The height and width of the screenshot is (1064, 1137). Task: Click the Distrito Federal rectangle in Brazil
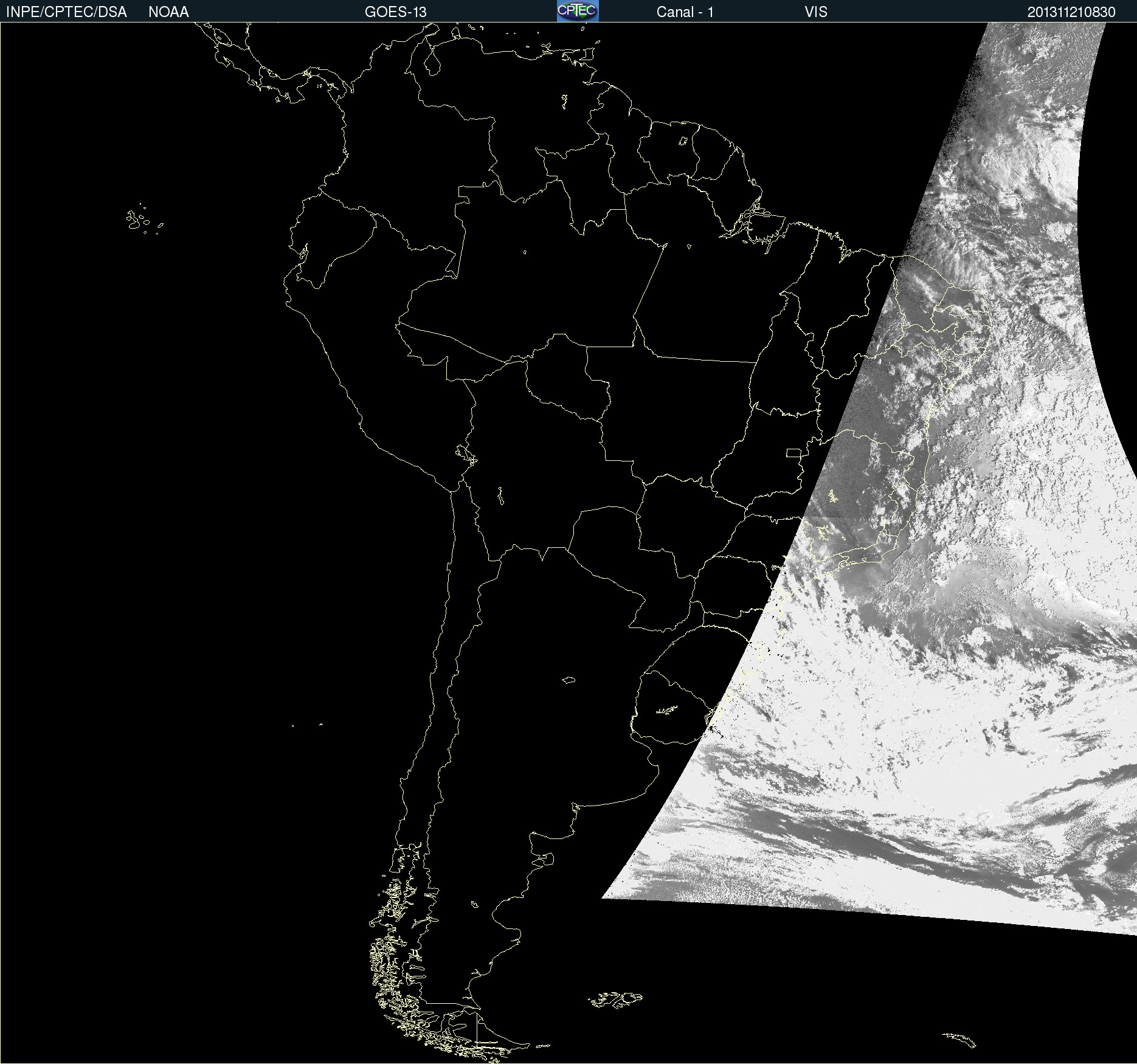point(793,452)
